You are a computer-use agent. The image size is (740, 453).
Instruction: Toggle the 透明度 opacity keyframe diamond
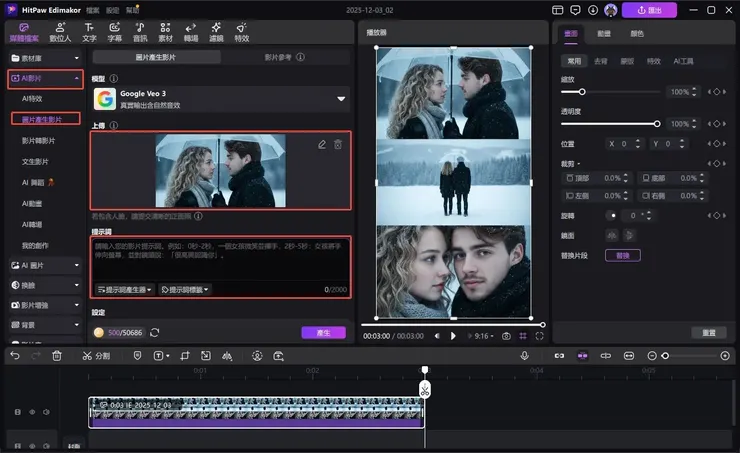tap(716, 124)
